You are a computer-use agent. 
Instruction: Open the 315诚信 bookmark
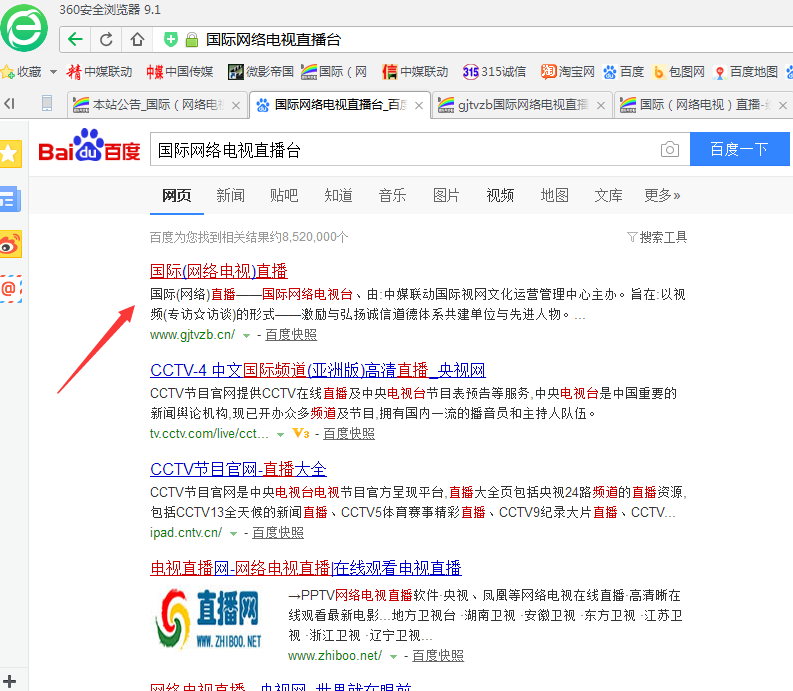495,72
